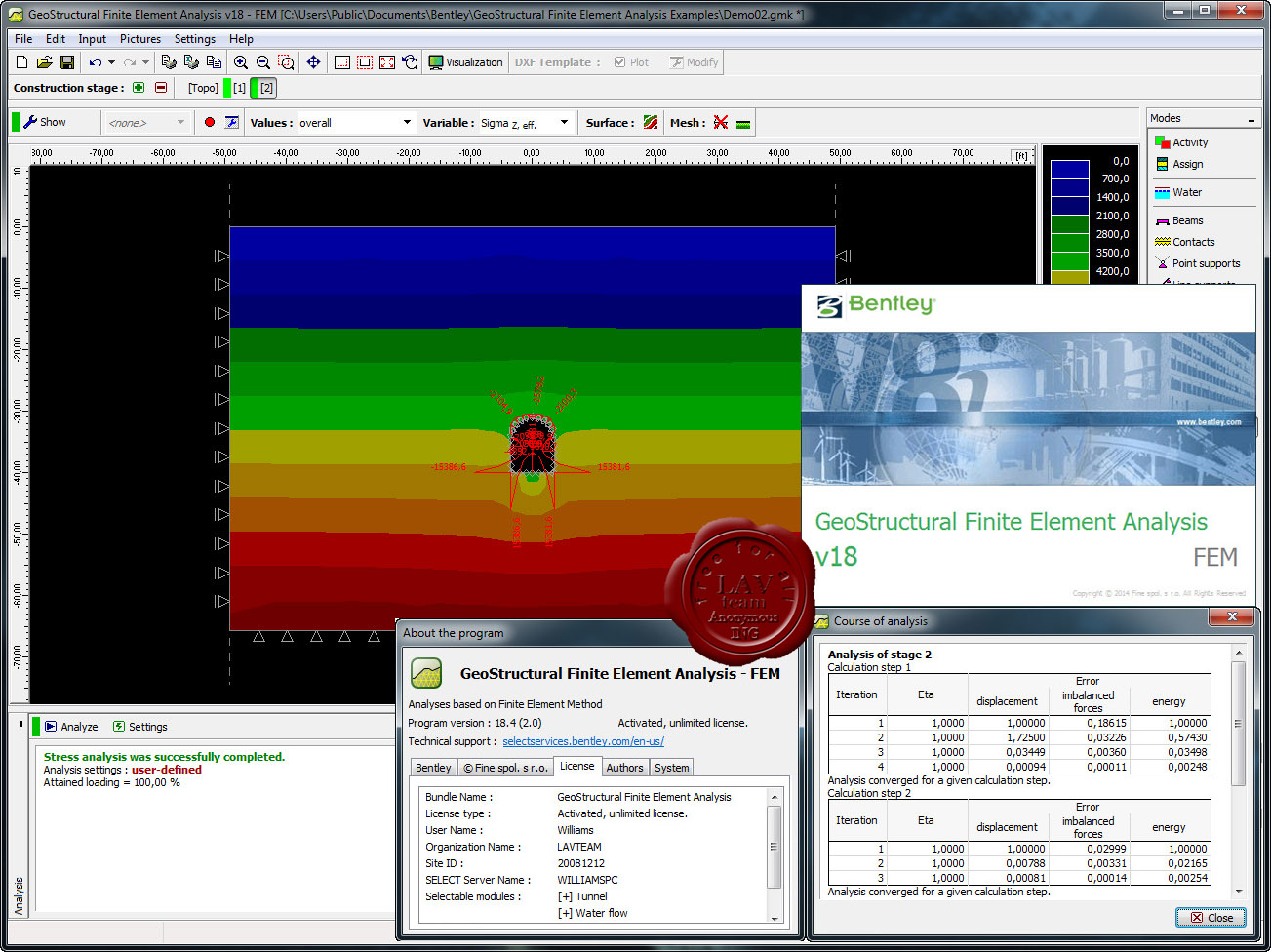
Task: Switch to the Topo stage tab
Action: 203,88
